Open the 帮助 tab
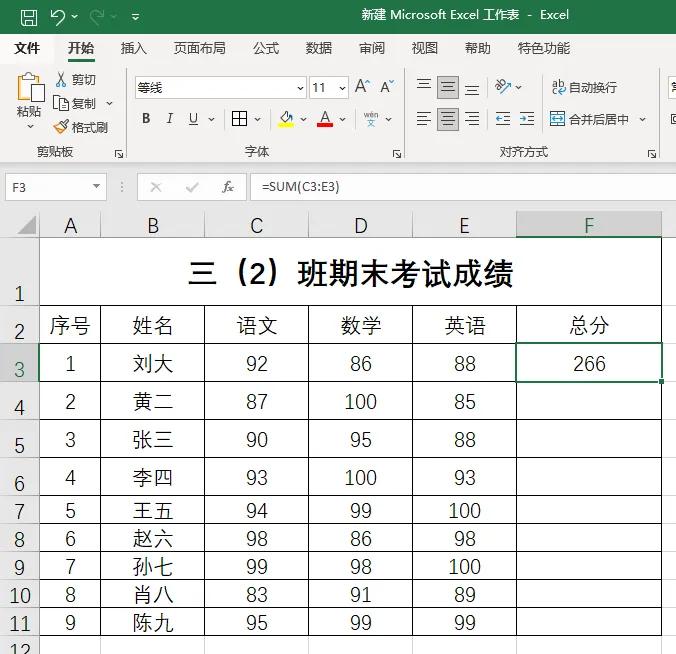The width and height of the screenshot is (676, 654). 477,48
